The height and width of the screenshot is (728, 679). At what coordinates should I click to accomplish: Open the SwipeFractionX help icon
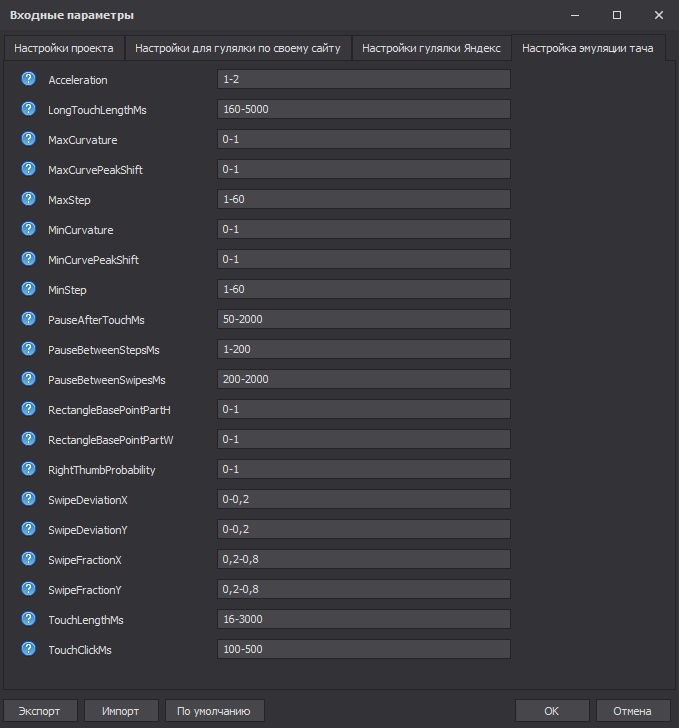point(28,559)
